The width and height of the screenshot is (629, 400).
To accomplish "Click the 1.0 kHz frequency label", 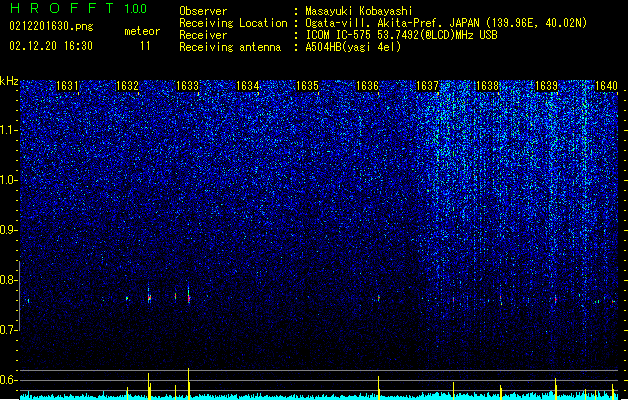I will (x=9, y=180).
